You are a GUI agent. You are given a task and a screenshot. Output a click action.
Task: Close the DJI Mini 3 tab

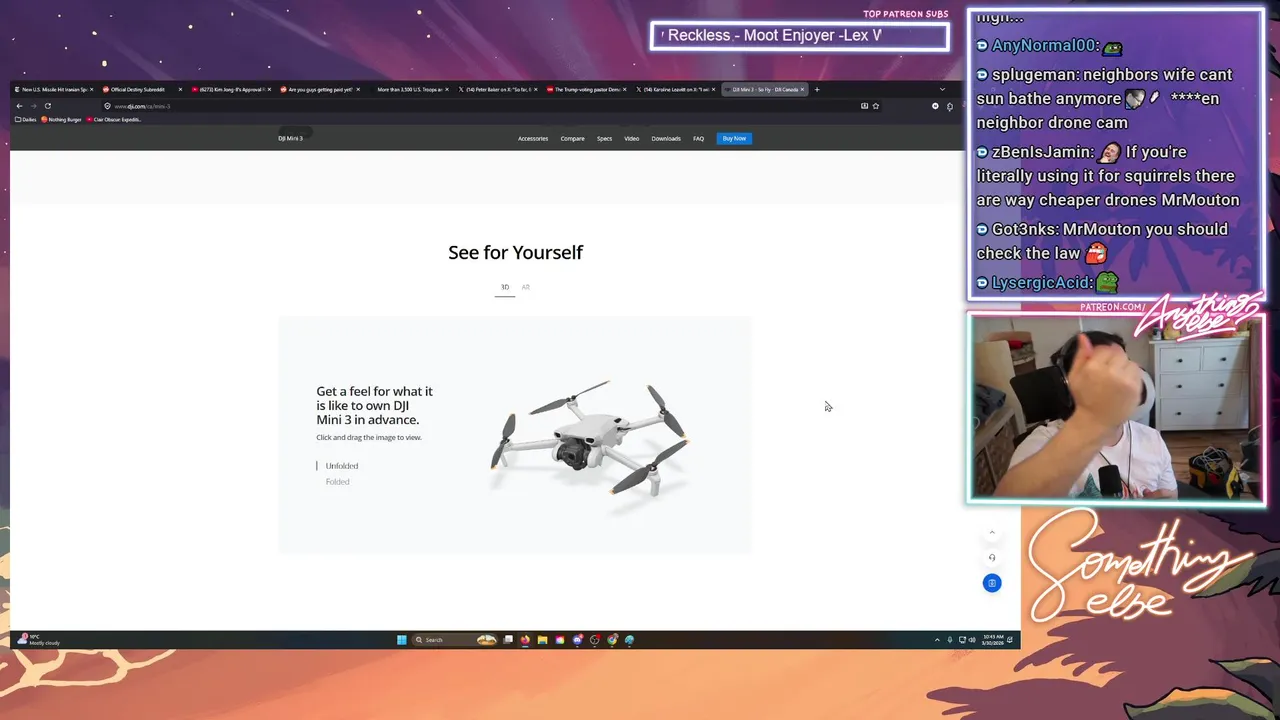point(802,89)
